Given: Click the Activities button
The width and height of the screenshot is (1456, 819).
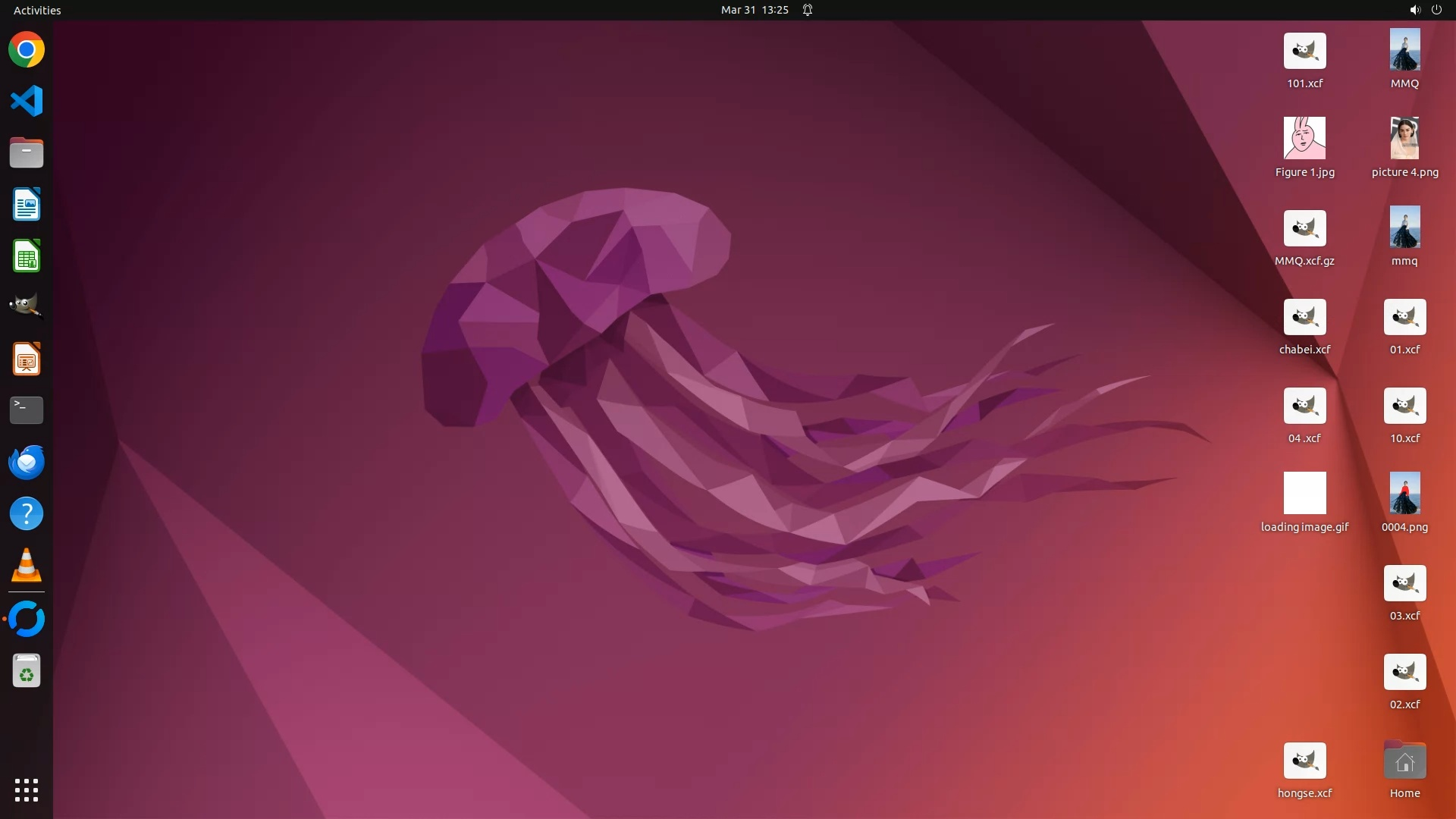Looking at the screenshot, I should click(x=37, y=10).
